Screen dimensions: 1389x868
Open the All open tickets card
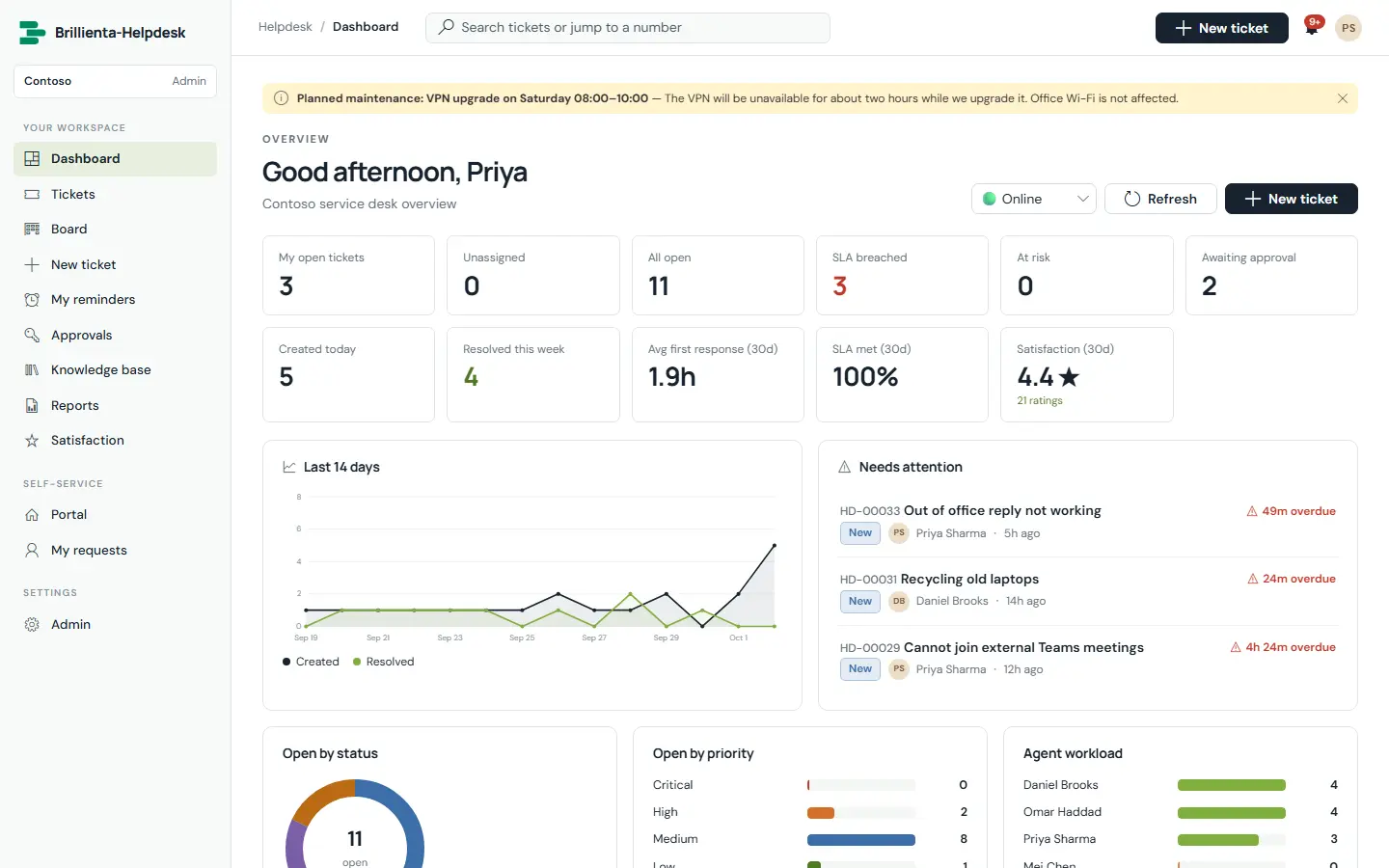[x=718, y=275]
